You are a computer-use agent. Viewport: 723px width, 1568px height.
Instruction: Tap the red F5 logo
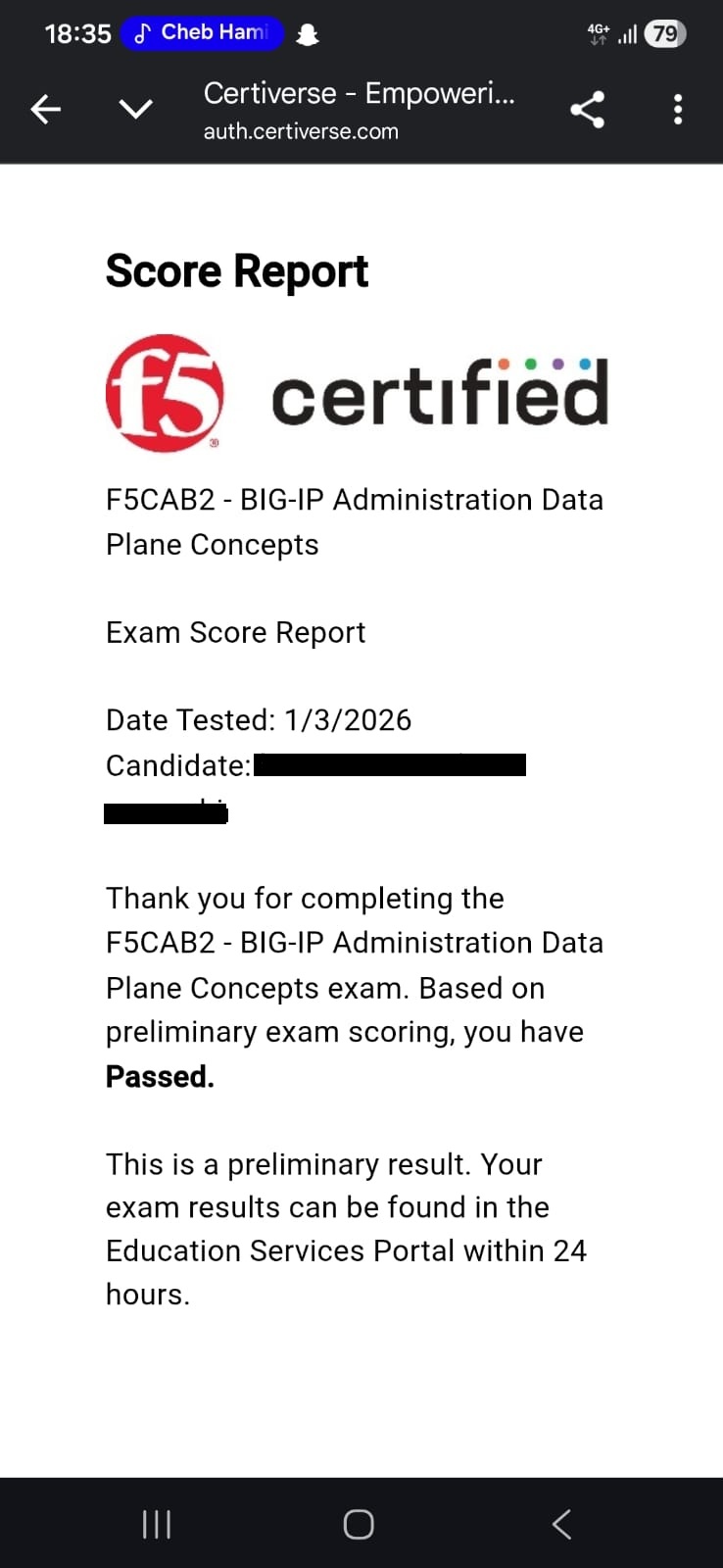click(165, 393)
